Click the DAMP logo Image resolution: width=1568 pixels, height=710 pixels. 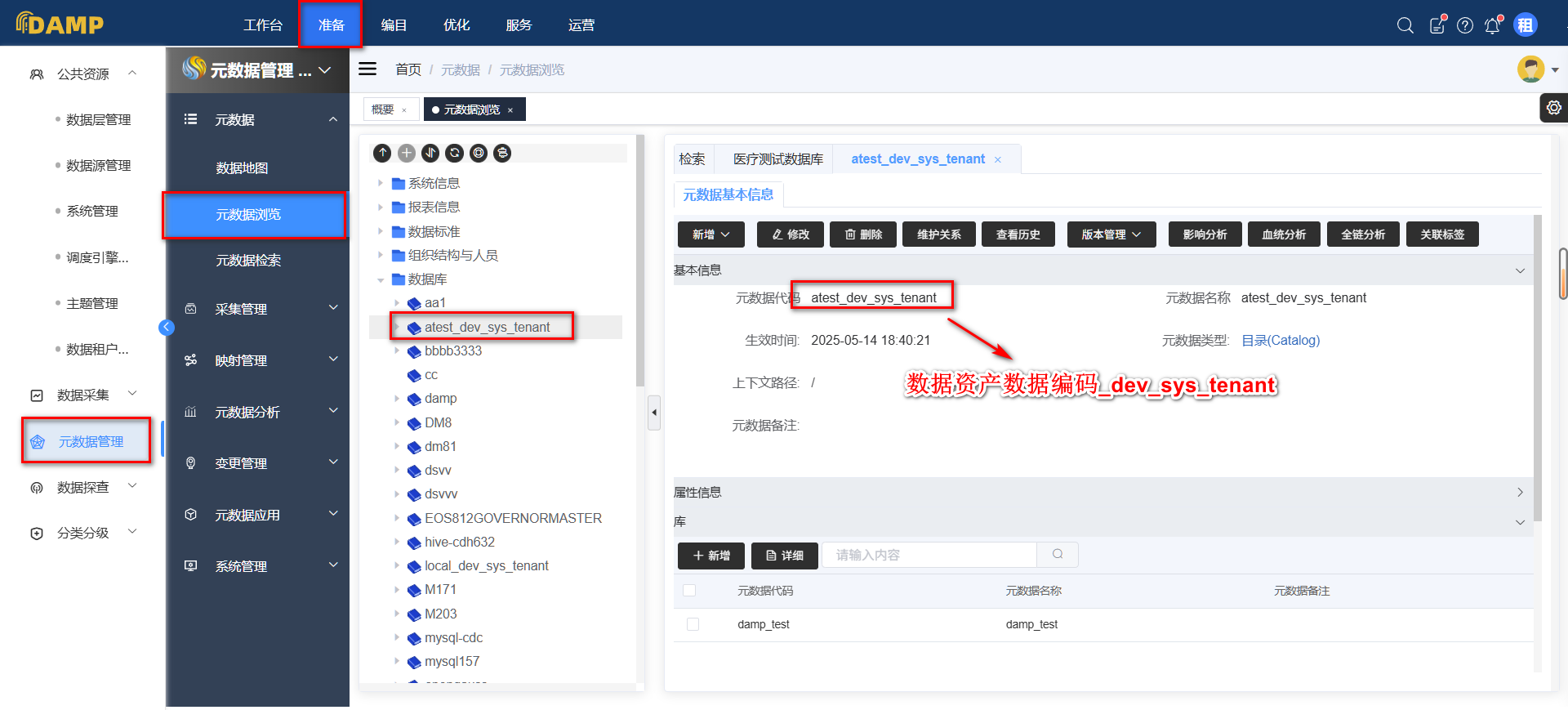pyautogui.click(x=60, y=24)
